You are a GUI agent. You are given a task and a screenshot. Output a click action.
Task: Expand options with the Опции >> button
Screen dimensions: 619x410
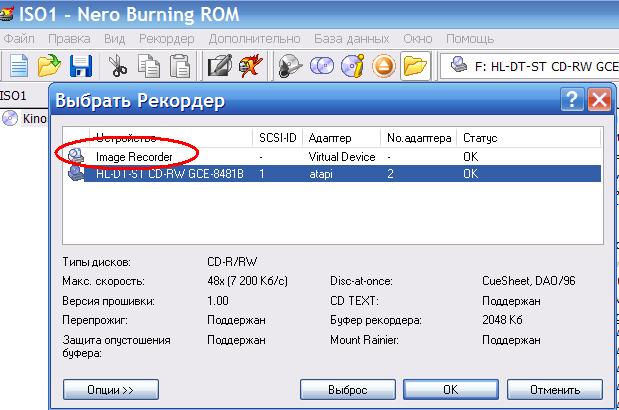click(x=111, y=389)
